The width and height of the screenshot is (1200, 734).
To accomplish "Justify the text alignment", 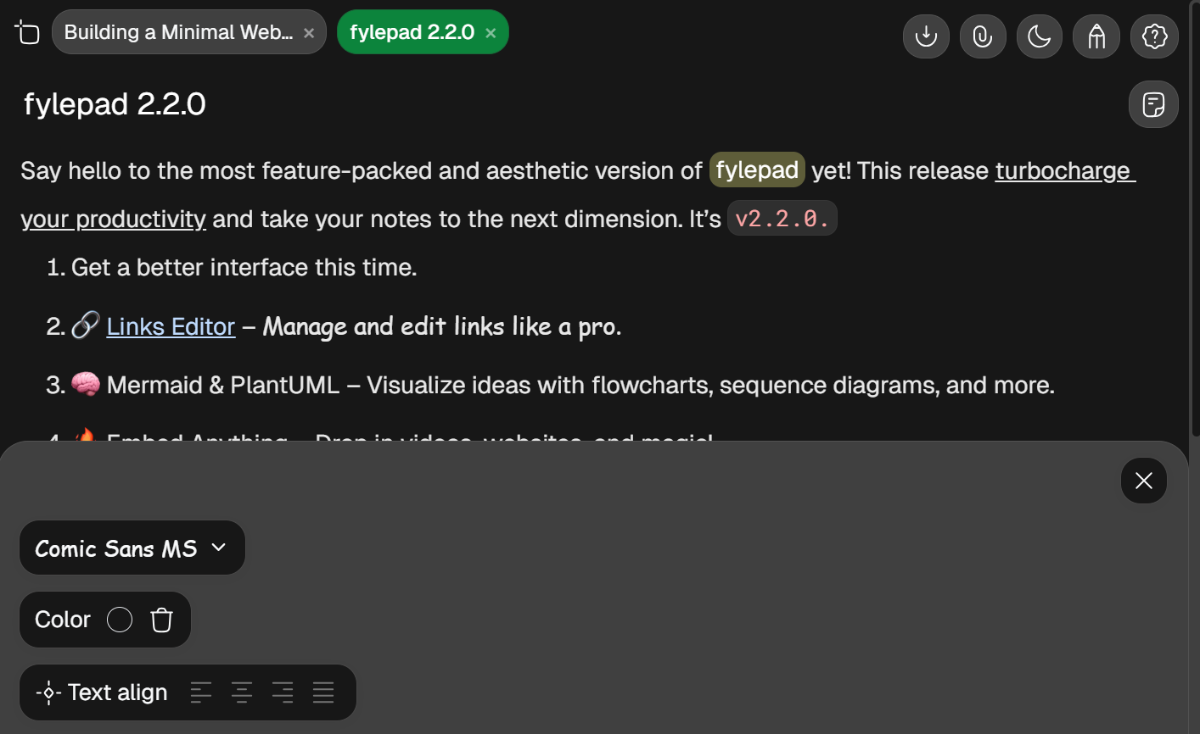I will 323,692.
